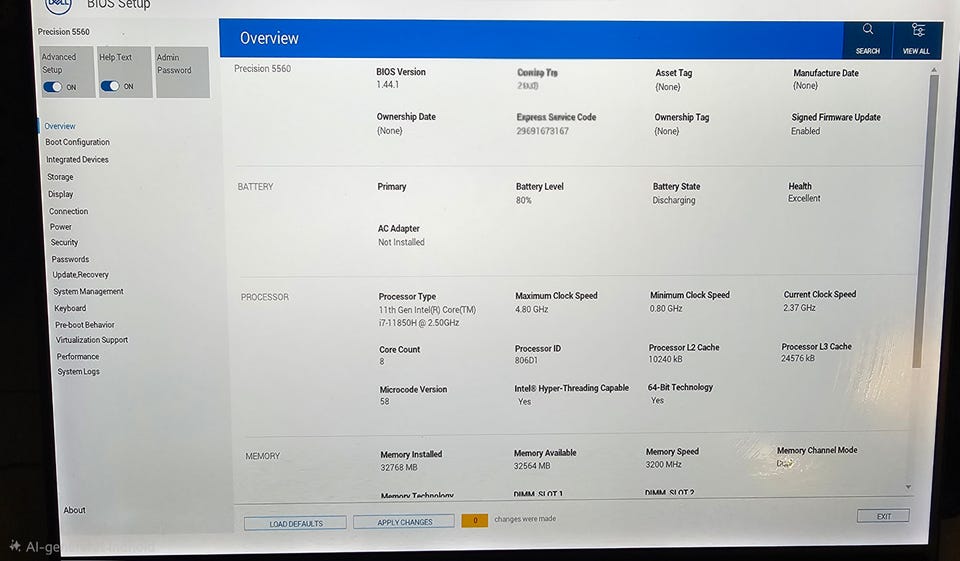Open System Logs section
The height and width of the screenshot is (561, 960).
pos(78,372)
